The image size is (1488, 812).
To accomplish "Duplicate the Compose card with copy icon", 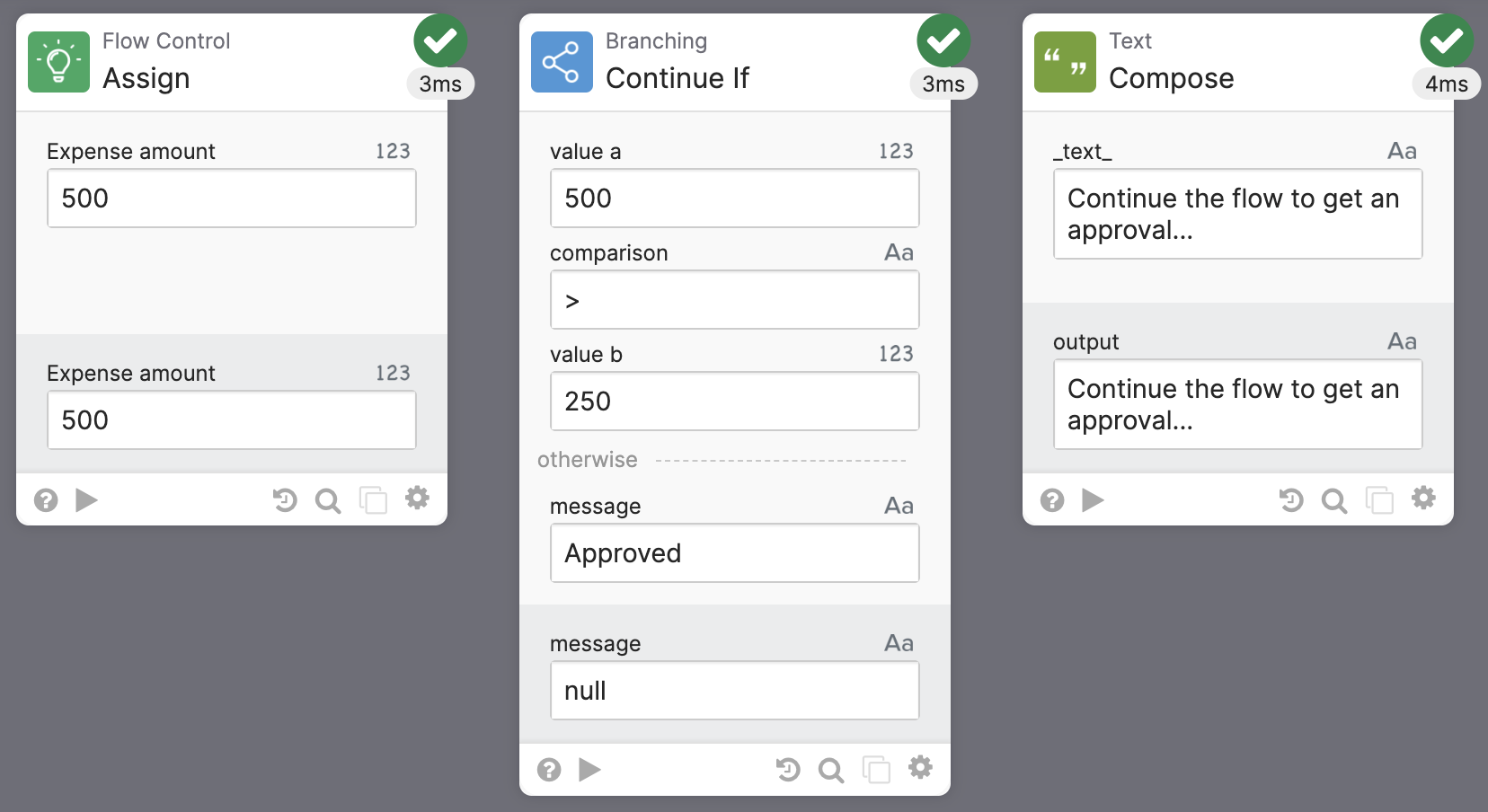I will click(x=1379, y=500).
